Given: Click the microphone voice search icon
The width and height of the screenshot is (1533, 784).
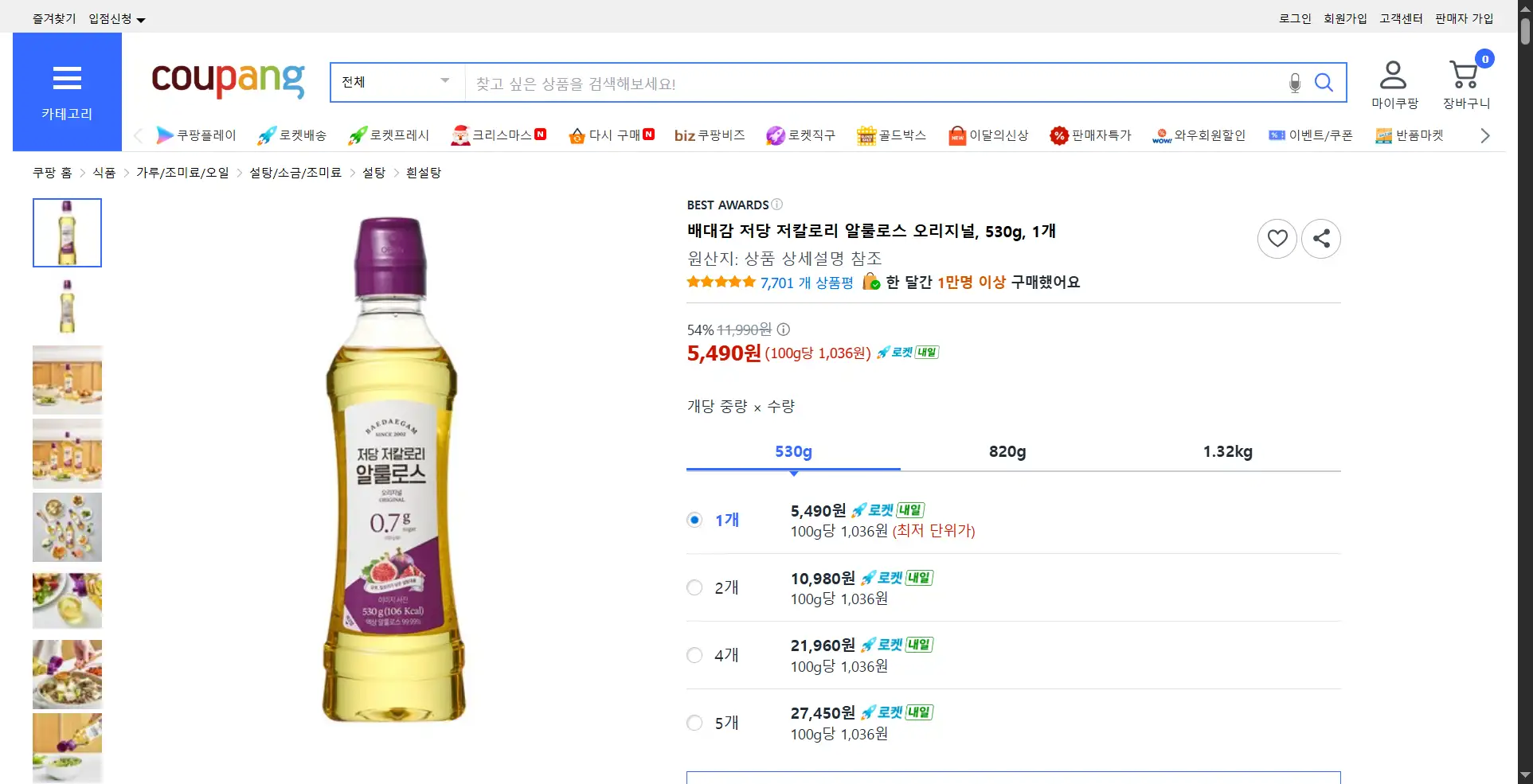Looking at the screenshot, I should click(x=1295, y=83).
